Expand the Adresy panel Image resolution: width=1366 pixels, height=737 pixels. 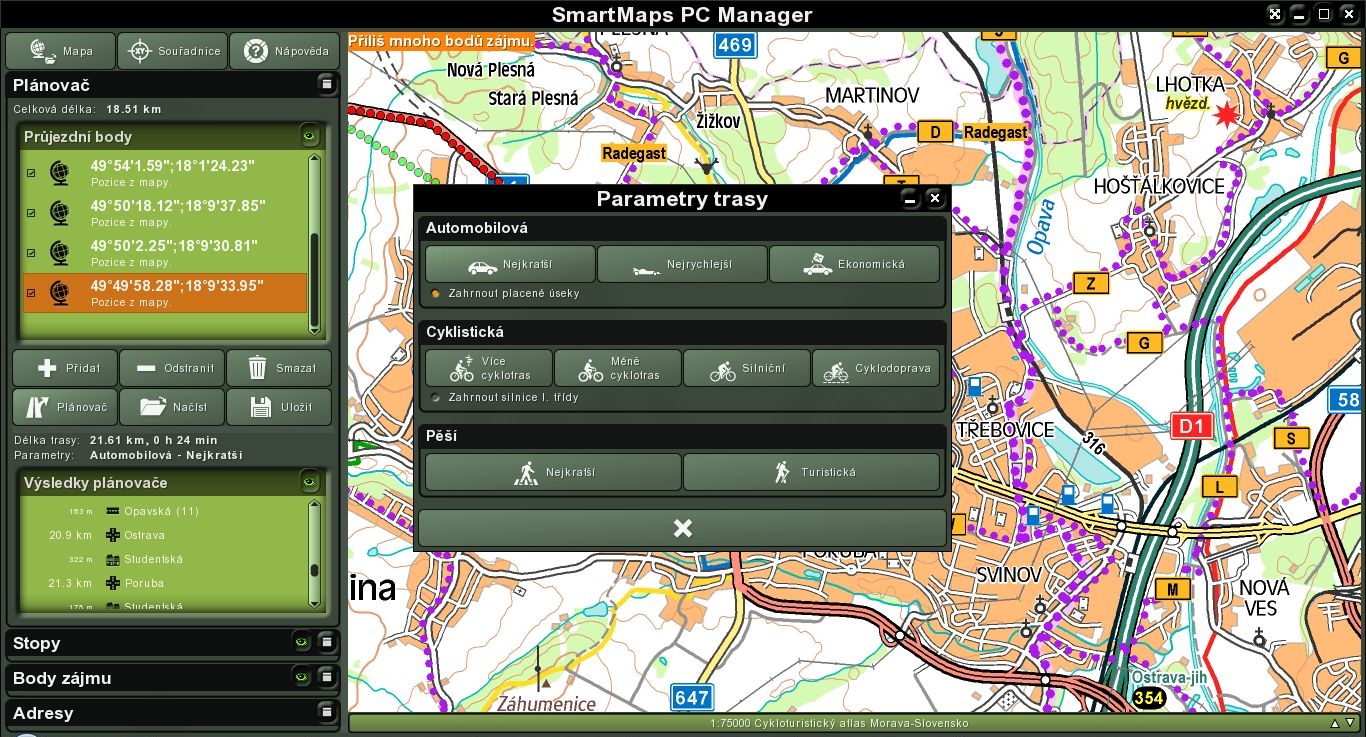pyautogui.click(x=325, y=712)
